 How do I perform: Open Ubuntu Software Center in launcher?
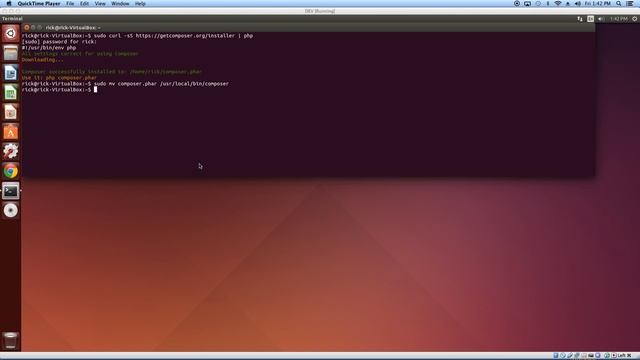tap(11, 132)
